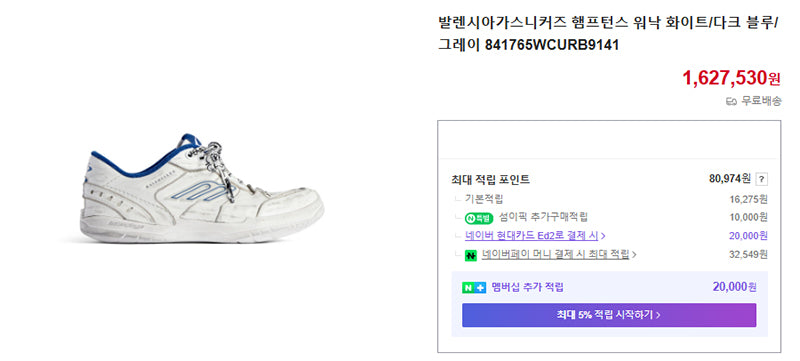Screen dimensions: 800x361
Task: Click the green Naver Pay N icon
Action: [471, 255]
